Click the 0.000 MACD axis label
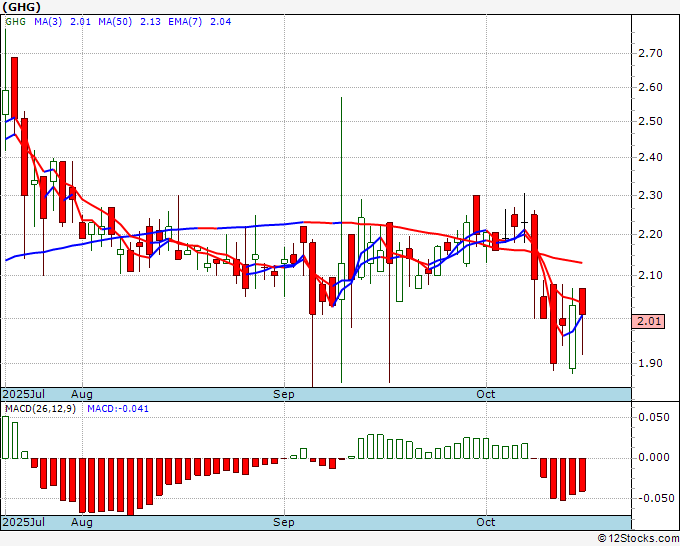The height and width of the screenshot is (546, 680). pyautogui.click(x=654, y=457)
